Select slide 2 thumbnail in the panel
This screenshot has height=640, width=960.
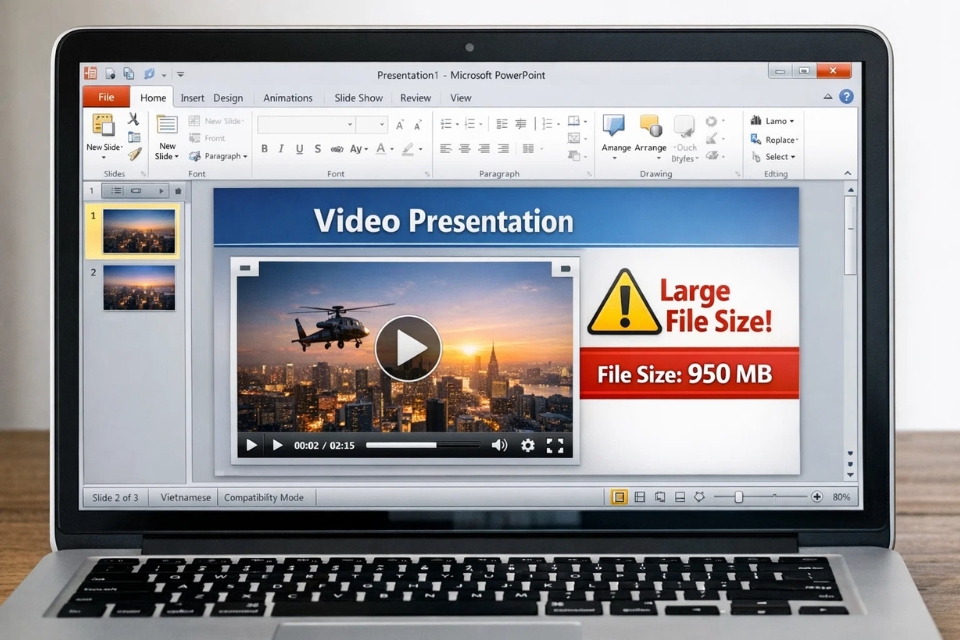click(x=139, y=289)
